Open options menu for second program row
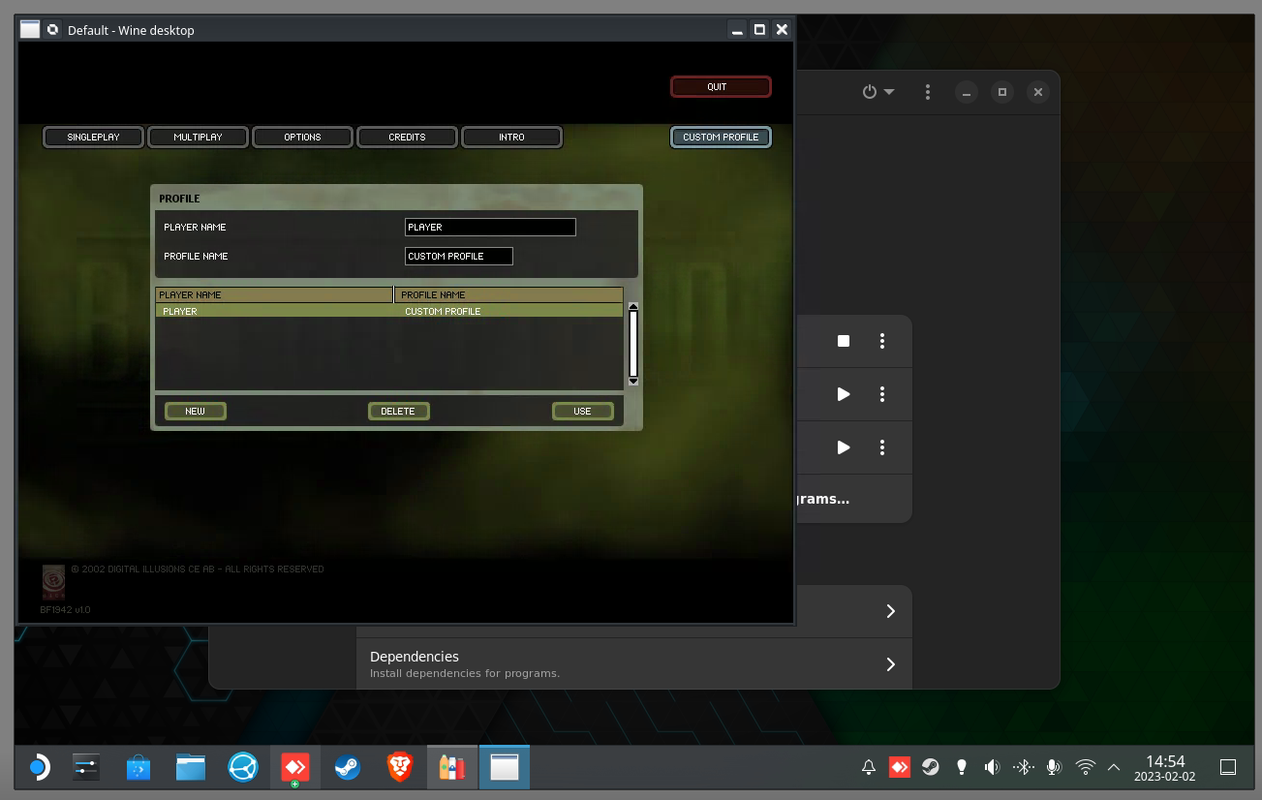 pos(882,394)
